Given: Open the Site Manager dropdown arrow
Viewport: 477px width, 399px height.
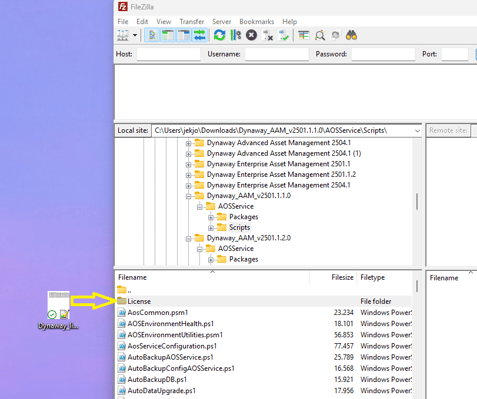Looking at the screenshot, I should pos(135,35).
